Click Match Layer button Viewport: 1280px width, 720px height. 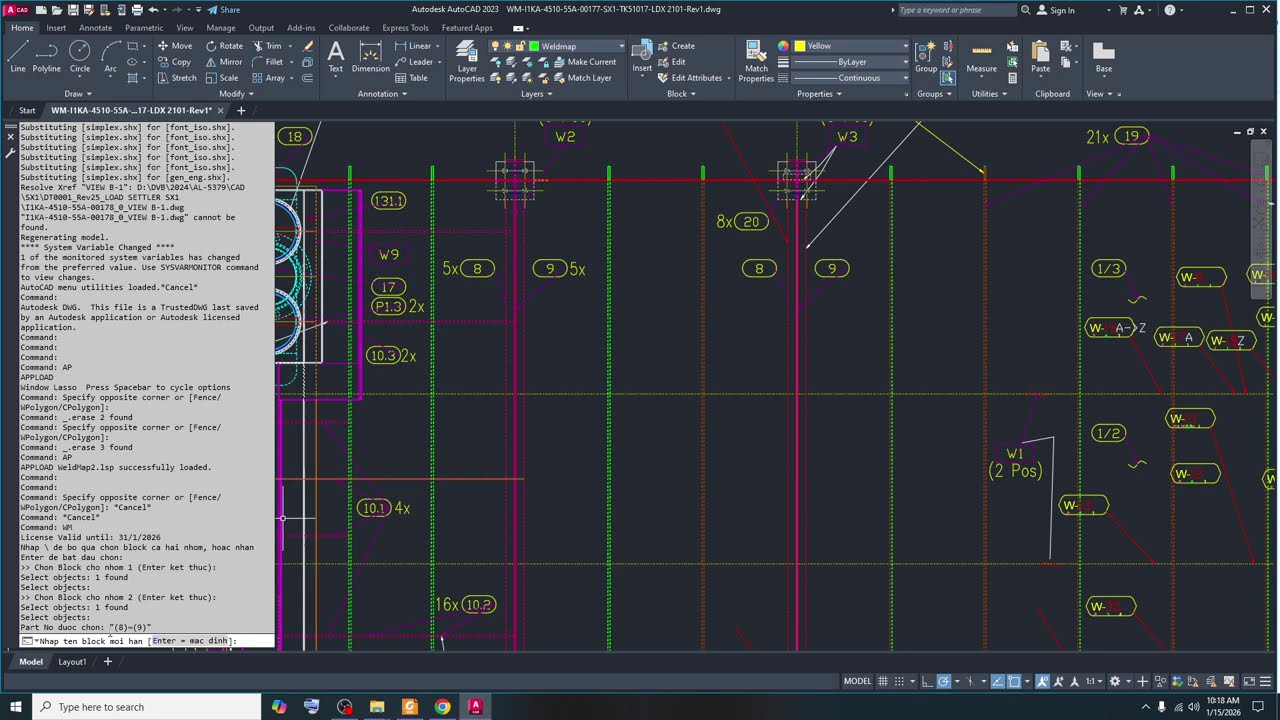[x=582, y=78]
